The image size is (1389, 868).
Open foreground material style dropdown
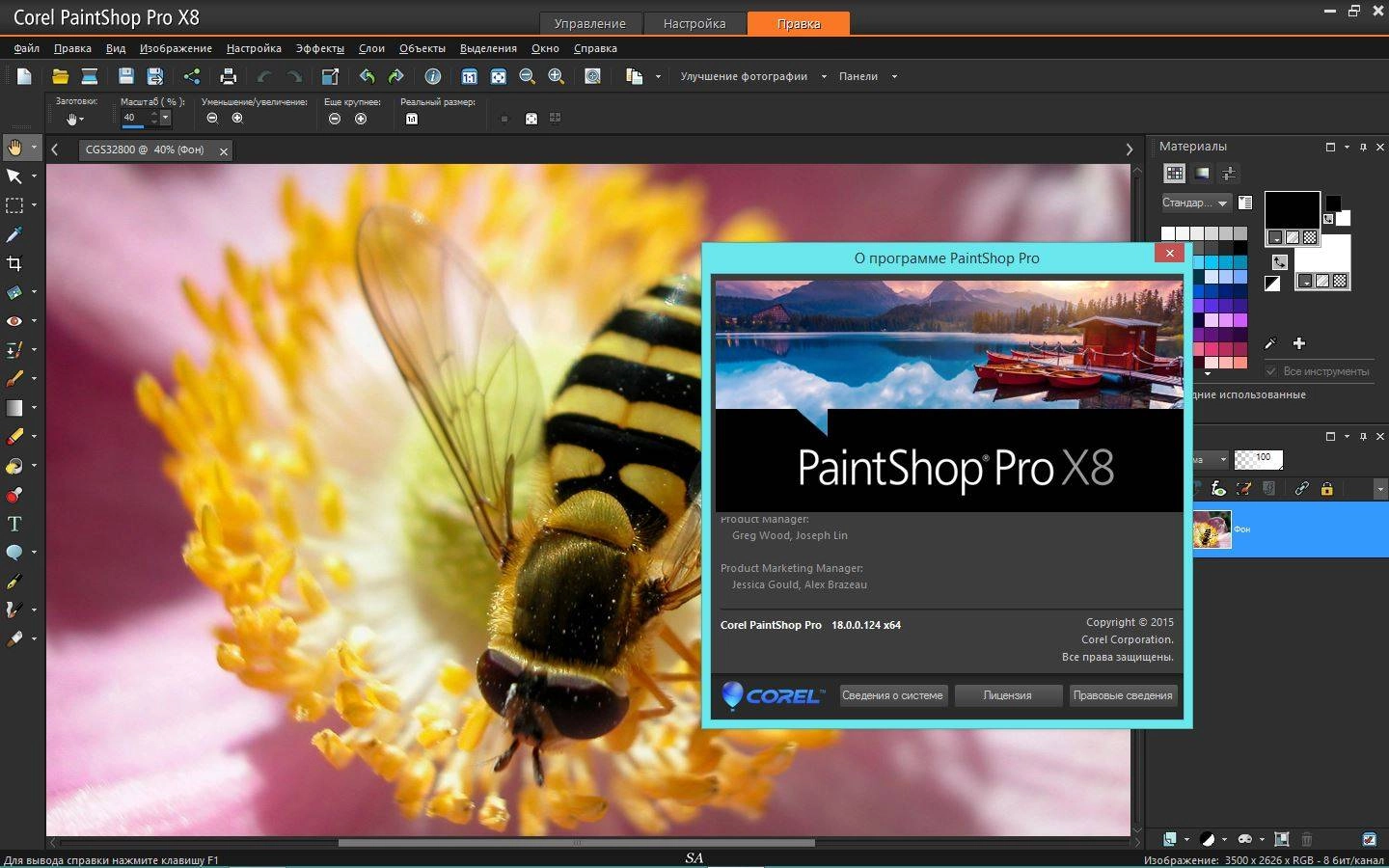tap(1275, 237)
